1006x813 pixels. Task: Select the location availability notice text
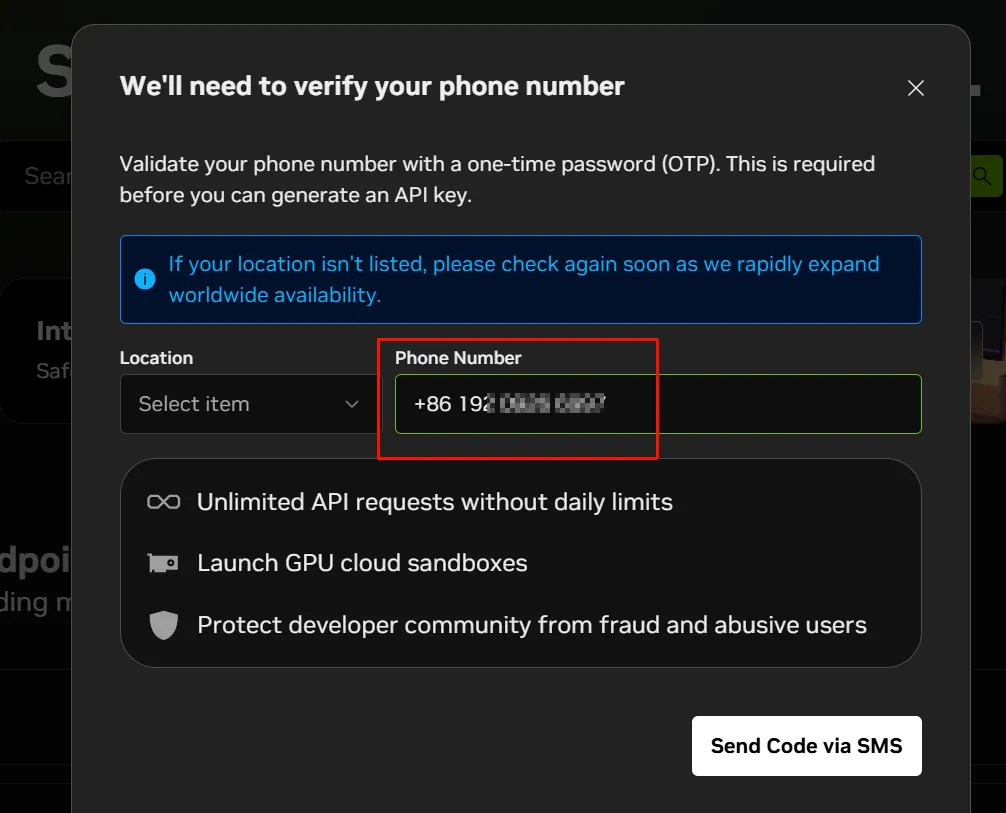(x=523, y=279)
